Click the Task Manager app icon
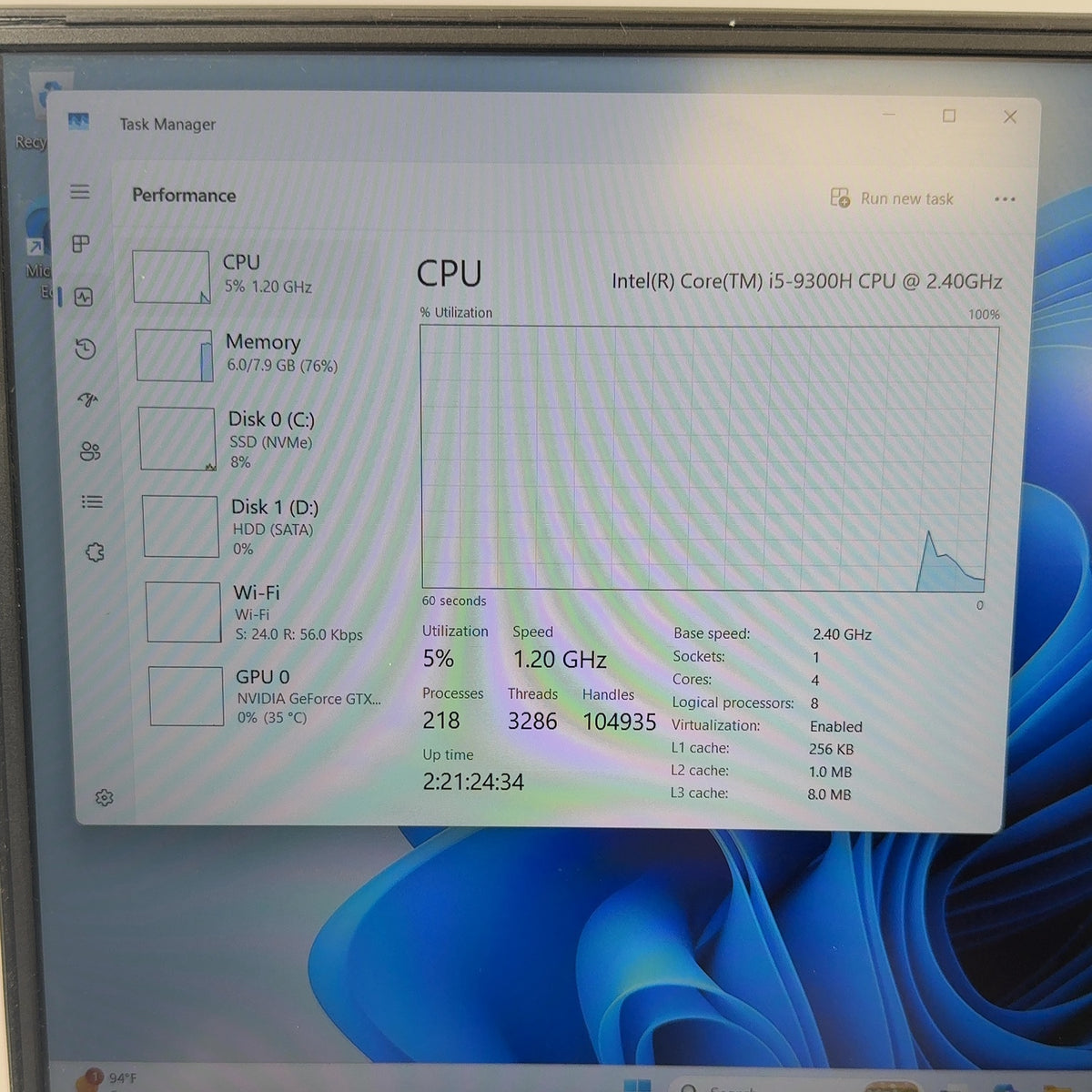The image size is (1092, 1092). [x=79, y=121]
